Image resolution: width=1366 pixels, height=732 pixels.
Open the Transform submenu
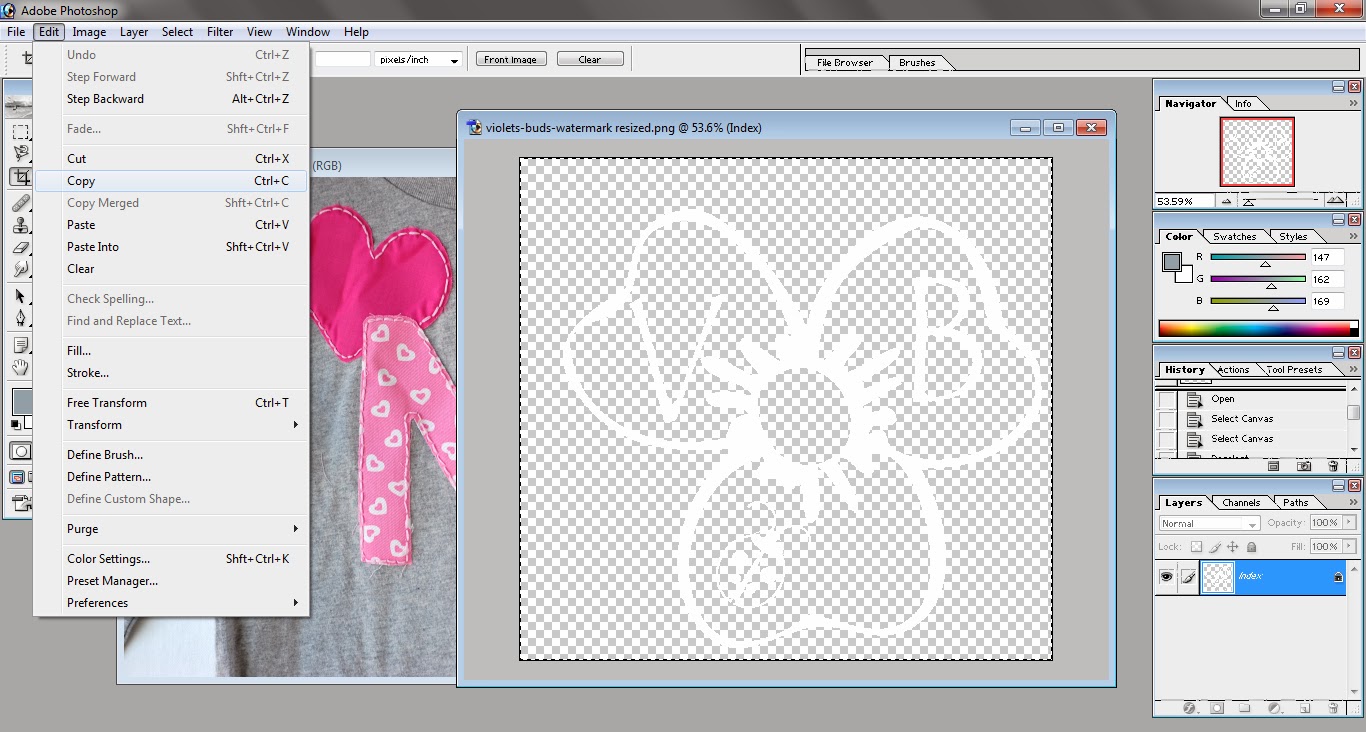(x=171, y=425)
